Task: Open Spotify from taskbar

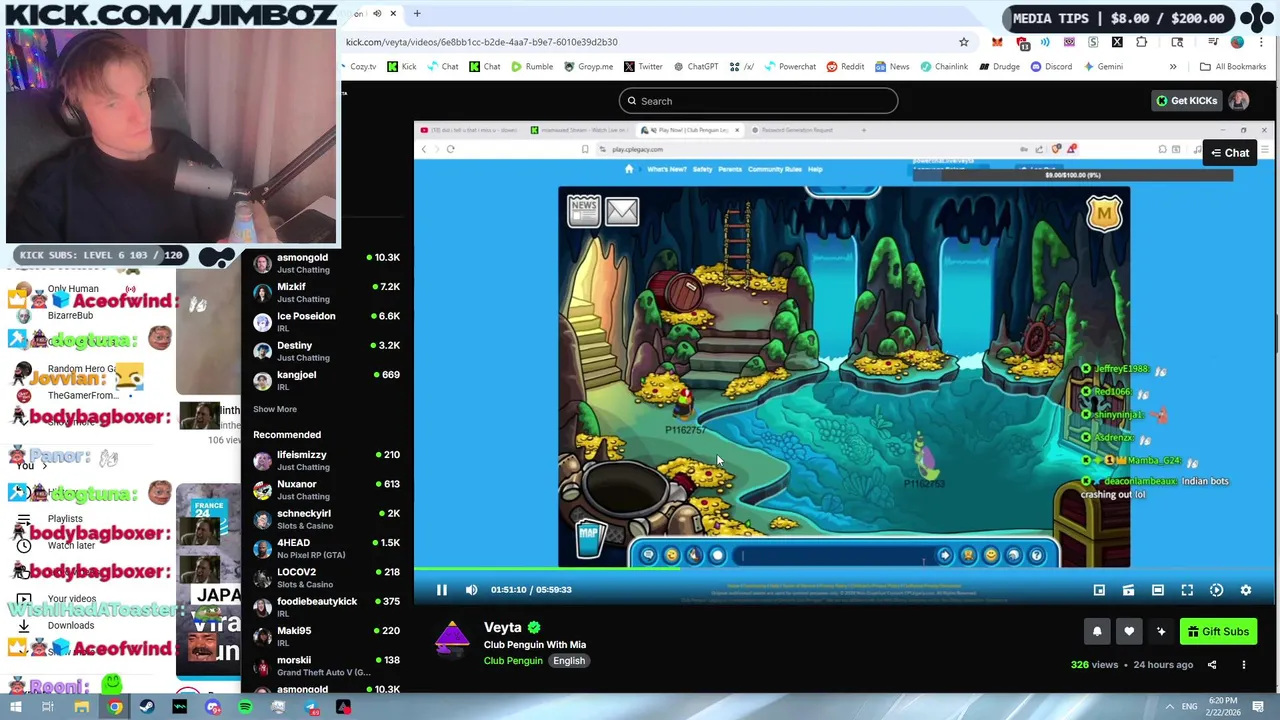Action: click(x=245, y=708)
